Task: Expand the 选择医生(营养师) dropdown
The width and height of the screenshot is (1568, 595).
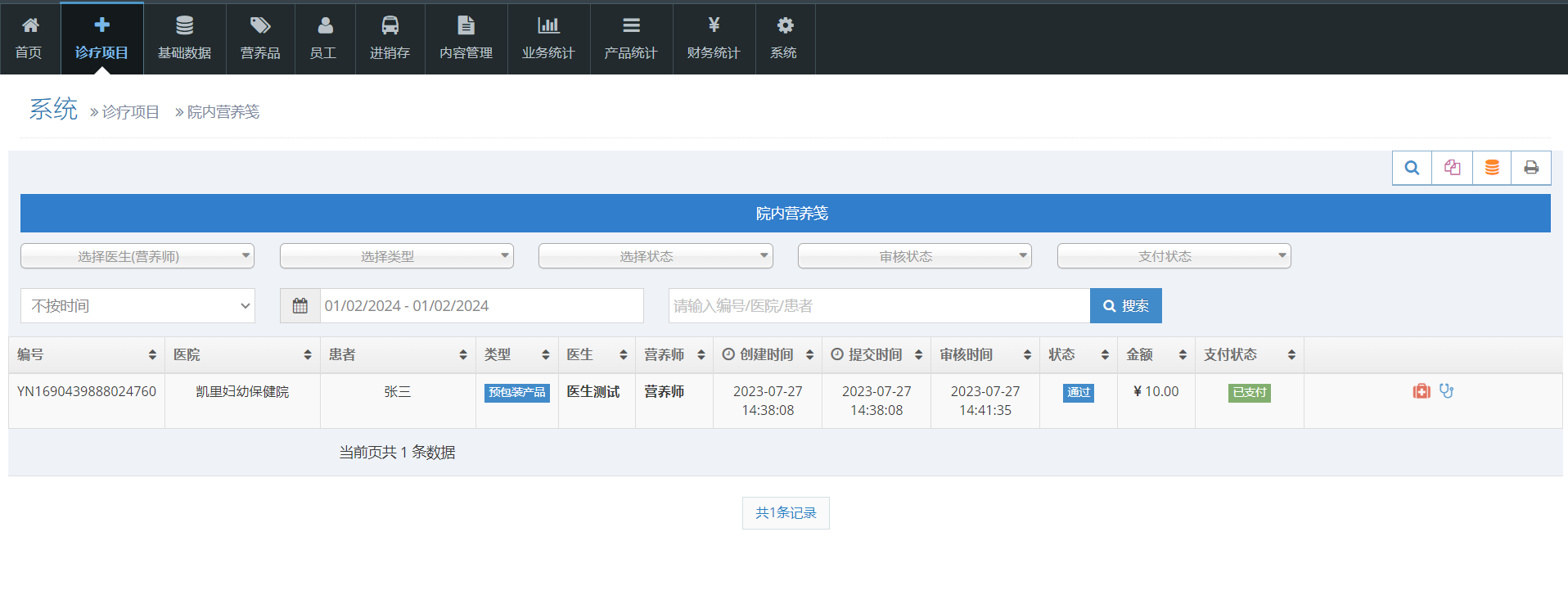Action: [x=137, y=256]
